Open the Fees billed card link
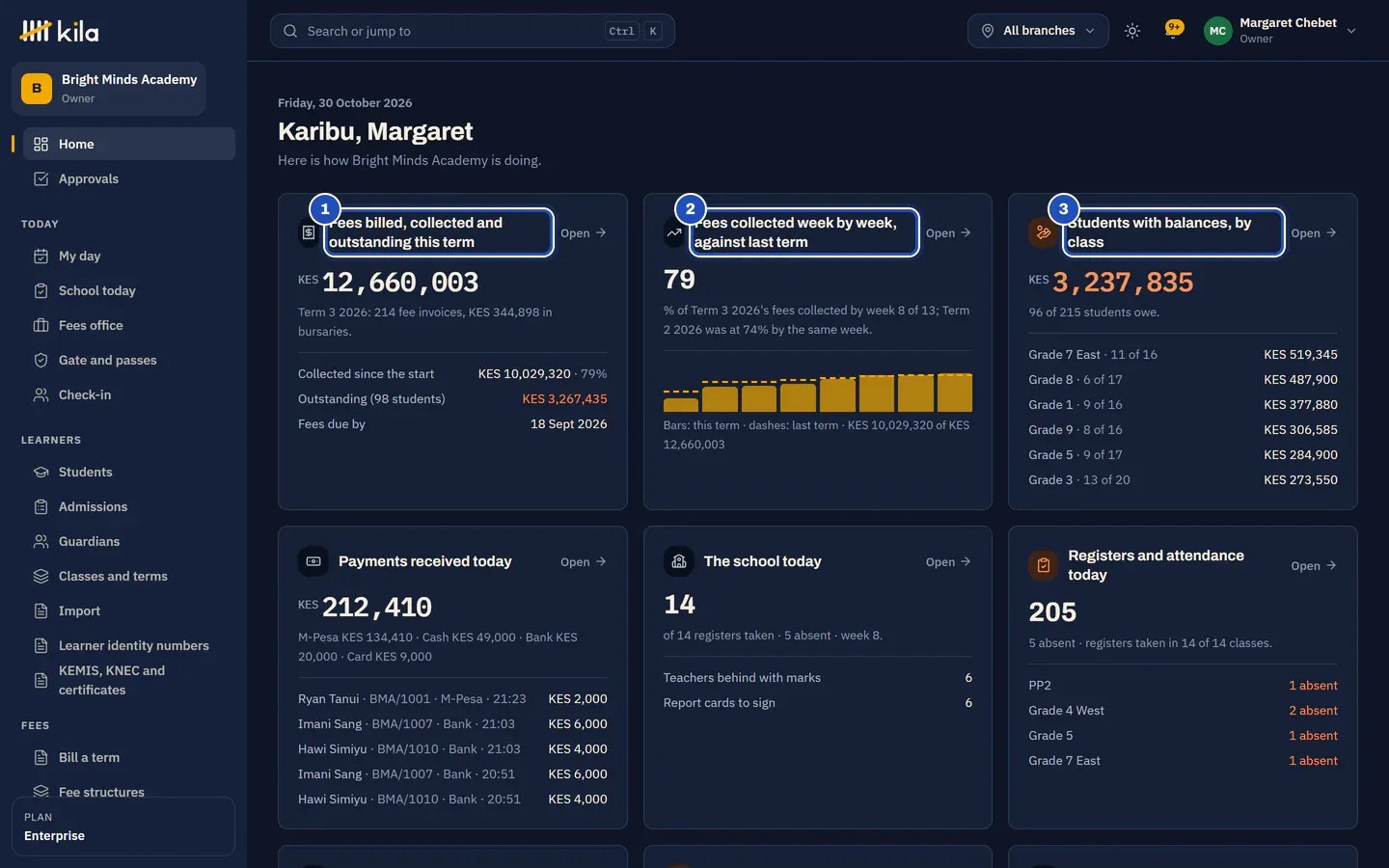 pyautogui.click(x=584, y=232)
